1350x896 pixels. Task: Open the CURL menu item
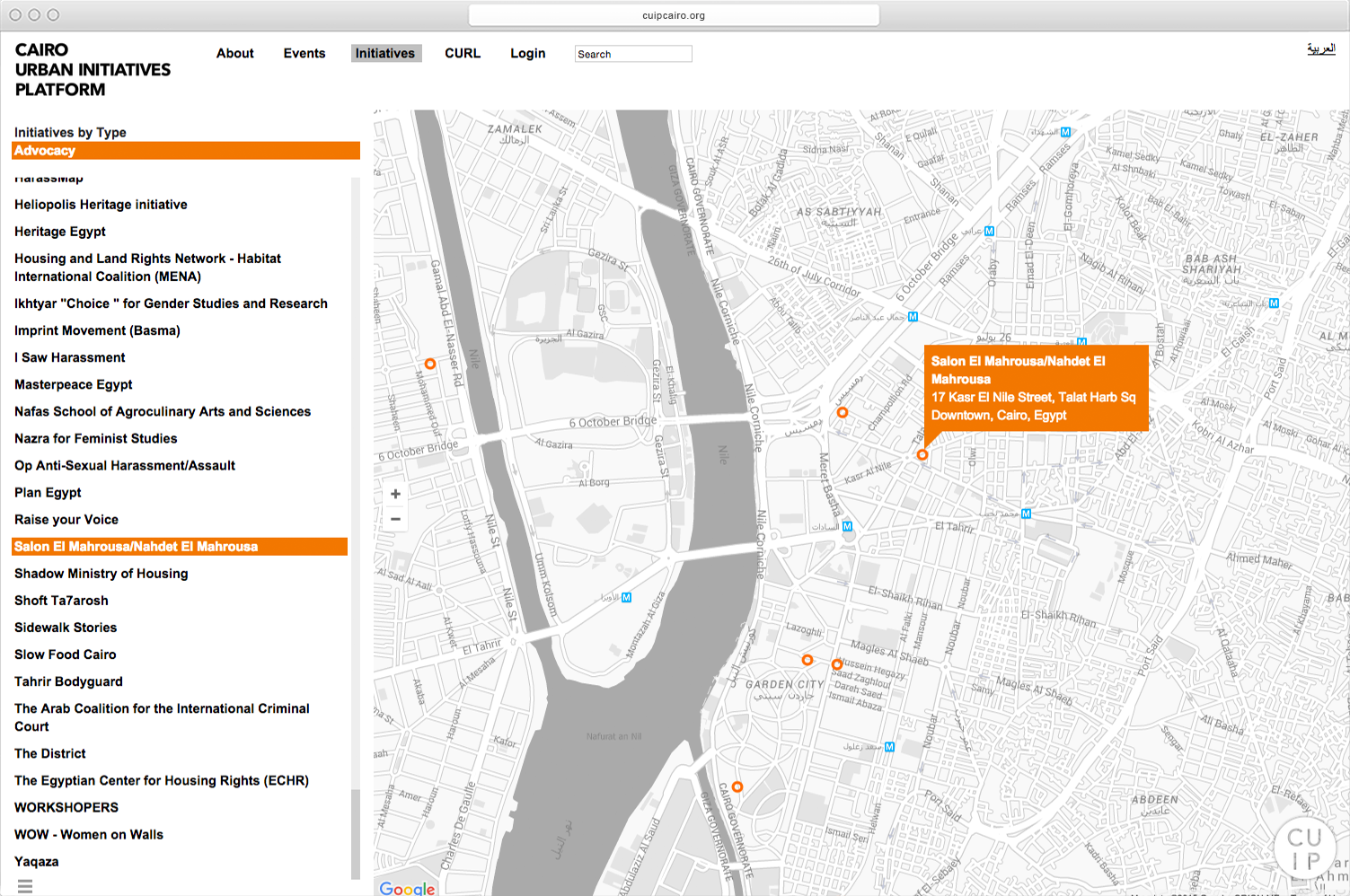coord(463,54)
